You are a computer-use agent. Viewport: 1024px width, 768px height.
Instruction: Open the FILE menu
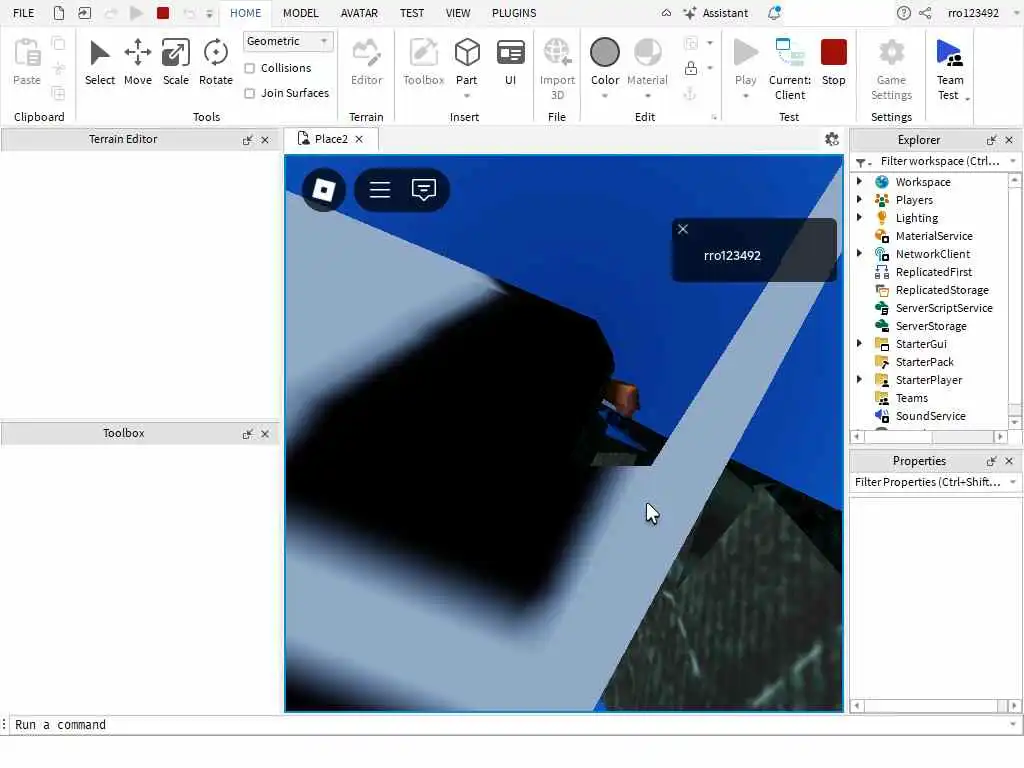[x=24, y=13]
